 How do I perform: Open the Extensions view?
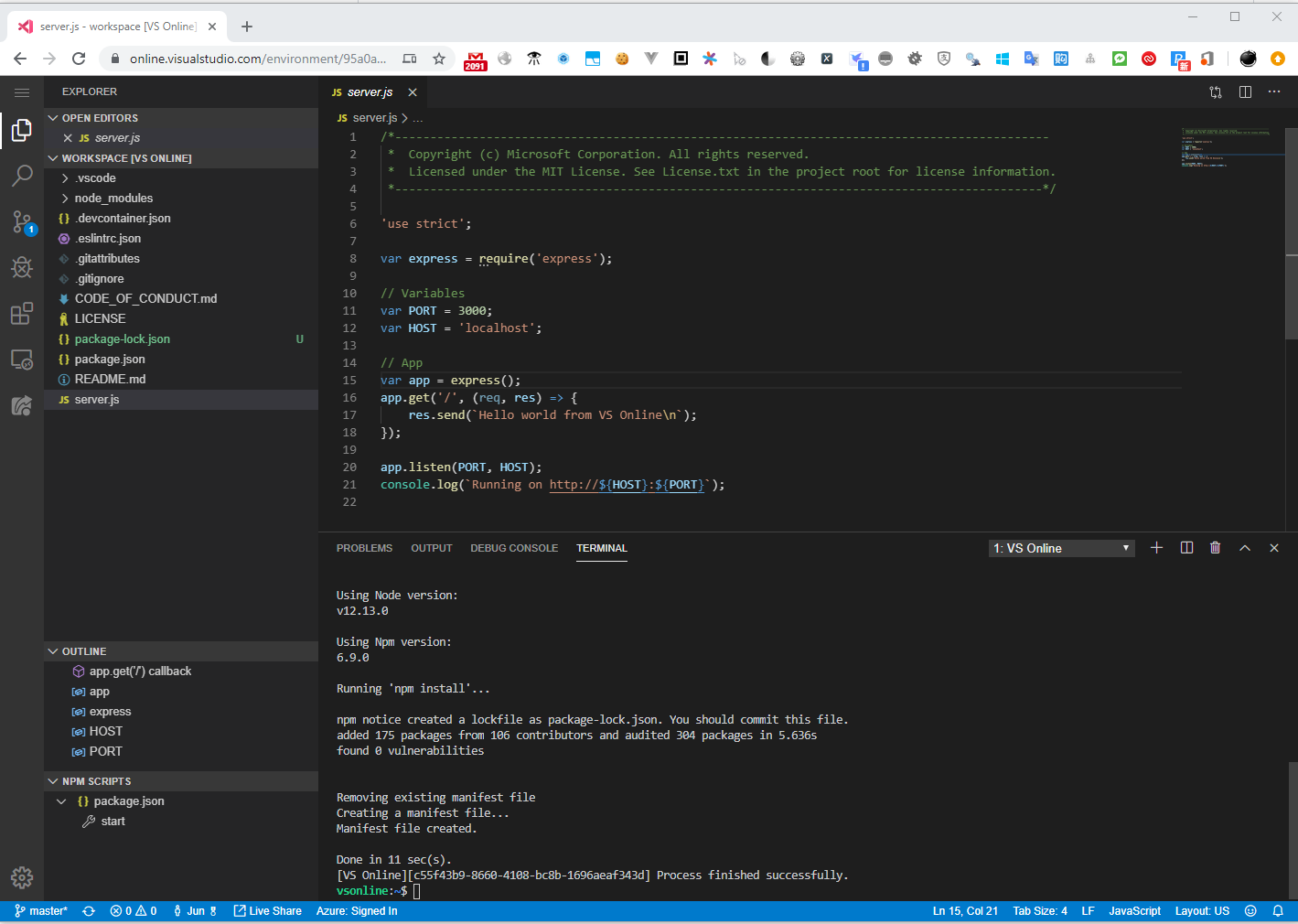(x=22, y=313)
